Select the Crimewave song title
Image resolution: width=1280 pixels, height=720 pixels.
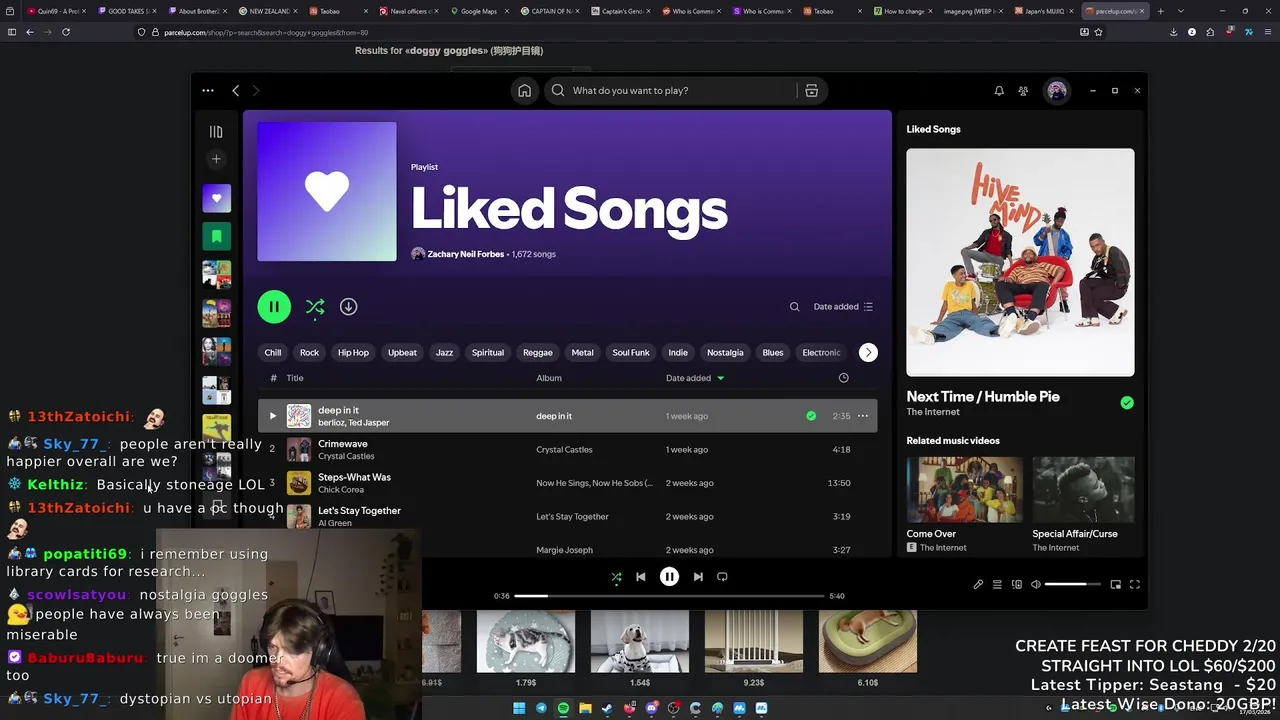coord(343,444)
